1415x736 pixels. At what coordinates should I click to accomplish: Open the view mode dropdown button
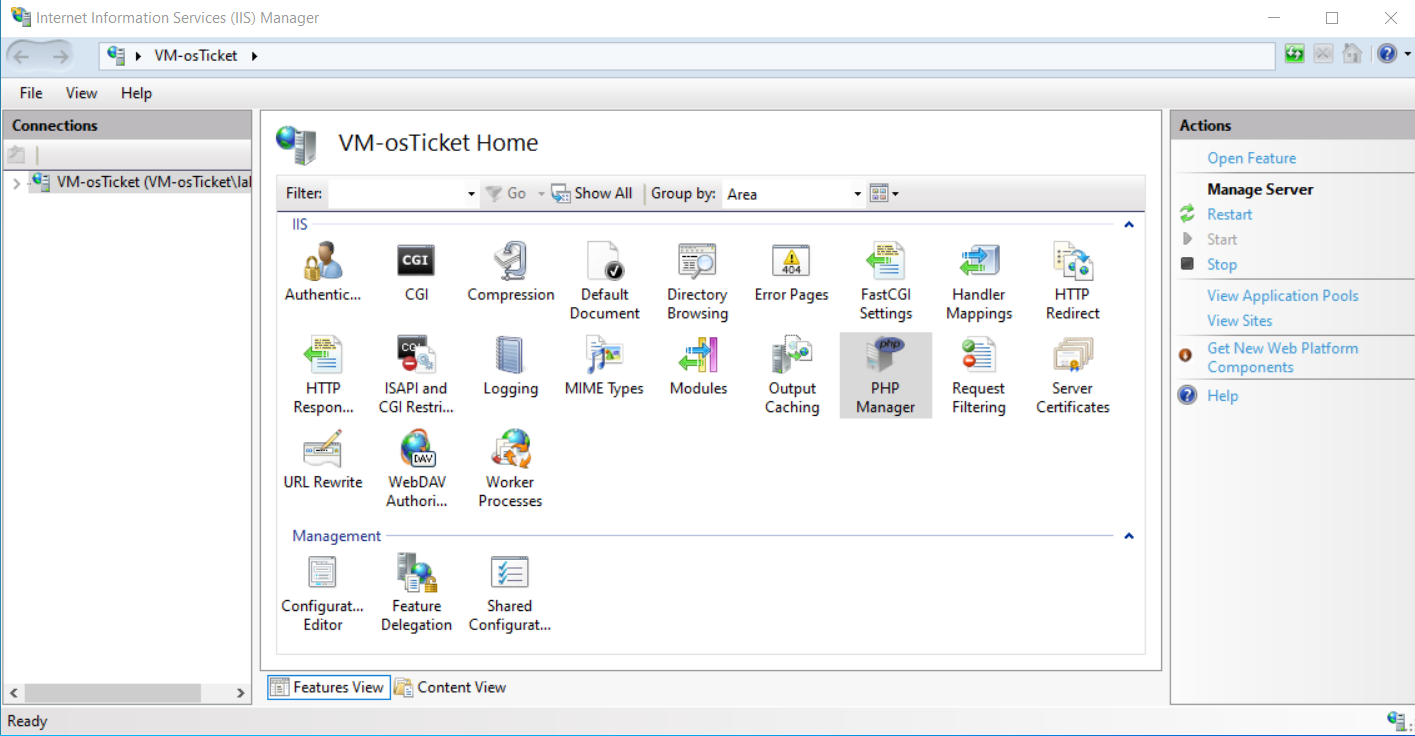pyautogui.click(x=884, y=194)
